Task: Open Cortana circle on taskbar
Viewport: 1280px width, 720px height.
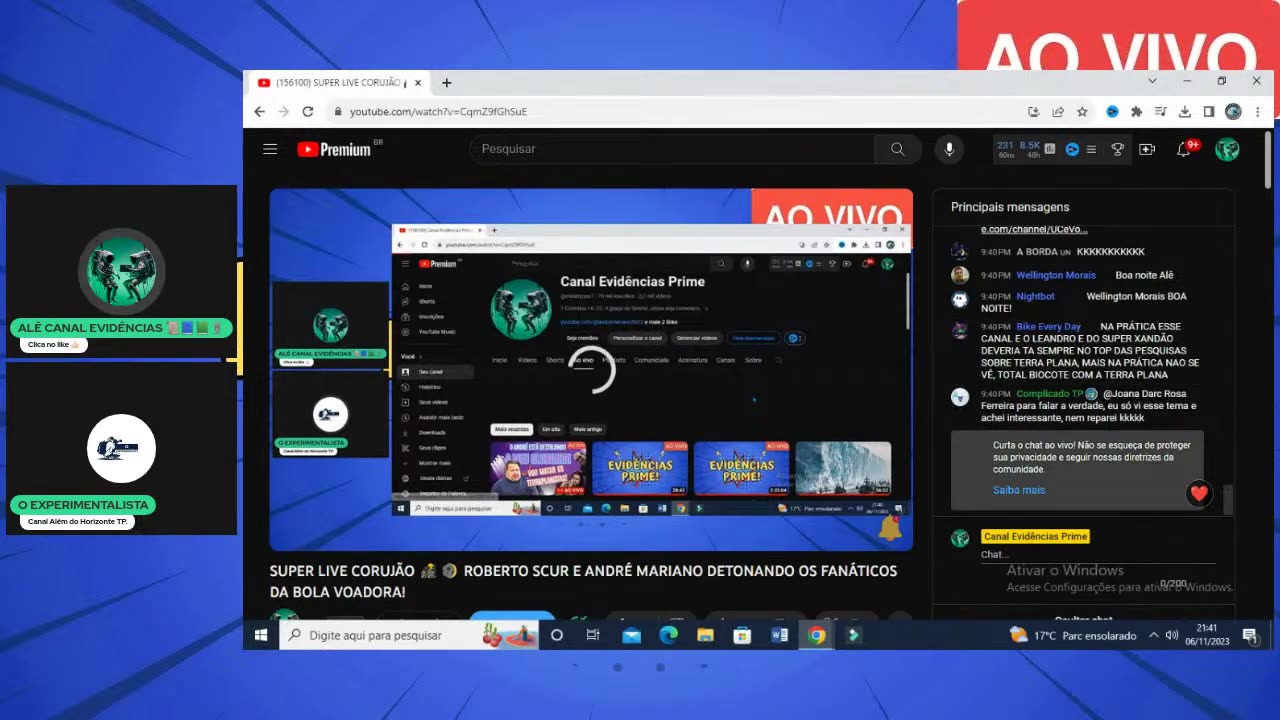Action: point(557,635)
